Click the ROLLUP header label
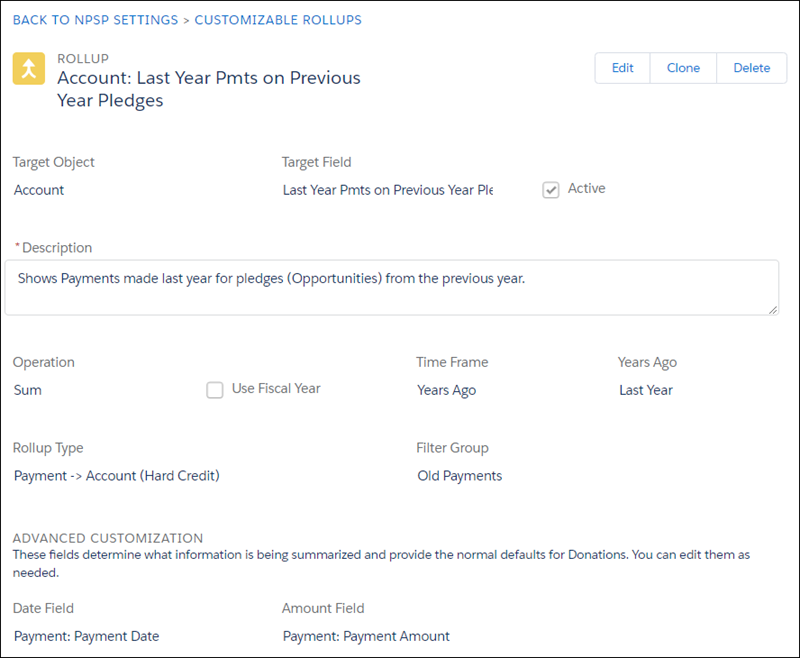 pyautogui.click(x=83, y=59)
